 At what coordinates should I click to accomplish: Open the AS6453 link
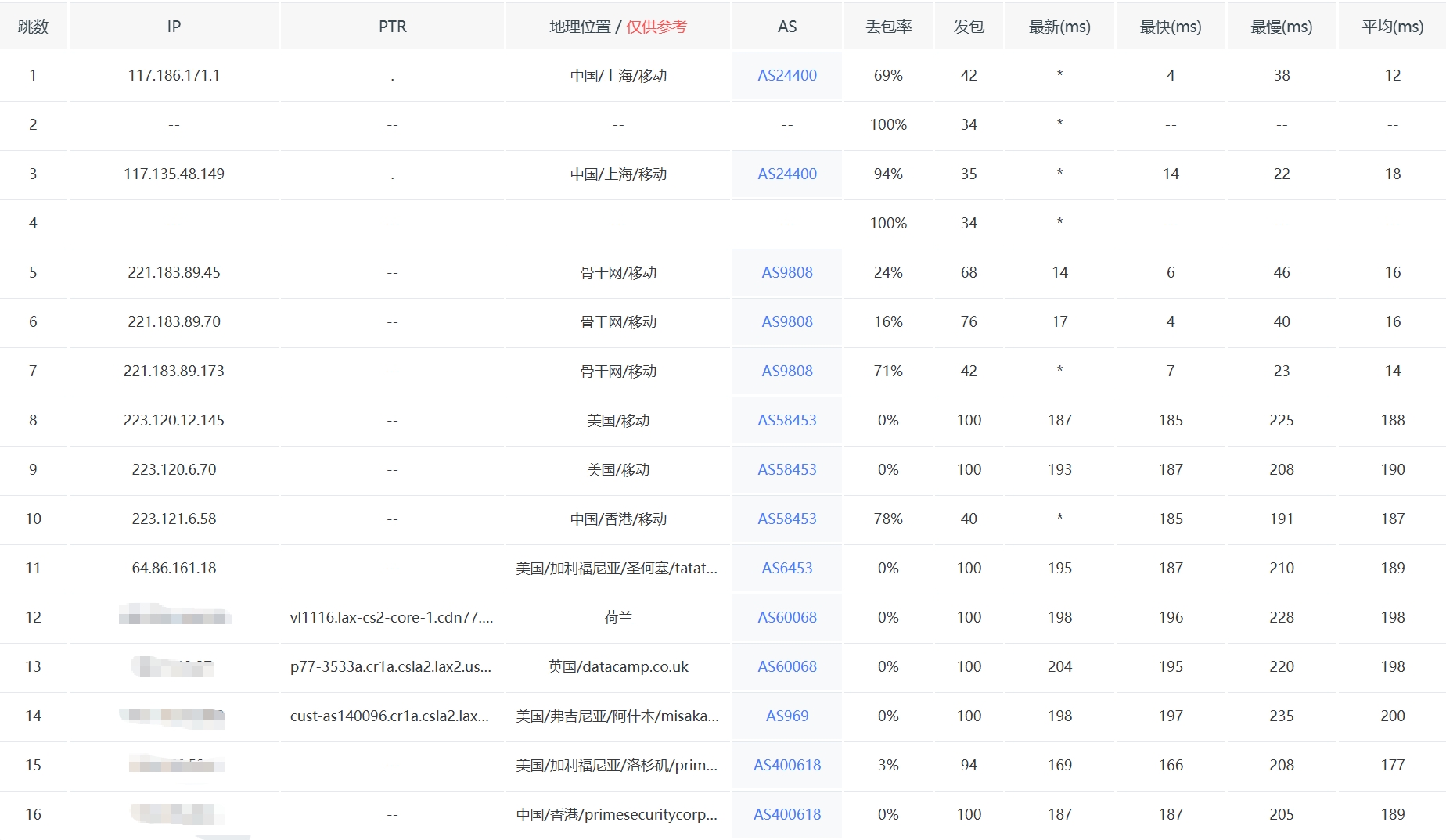[x=787, y=568]
